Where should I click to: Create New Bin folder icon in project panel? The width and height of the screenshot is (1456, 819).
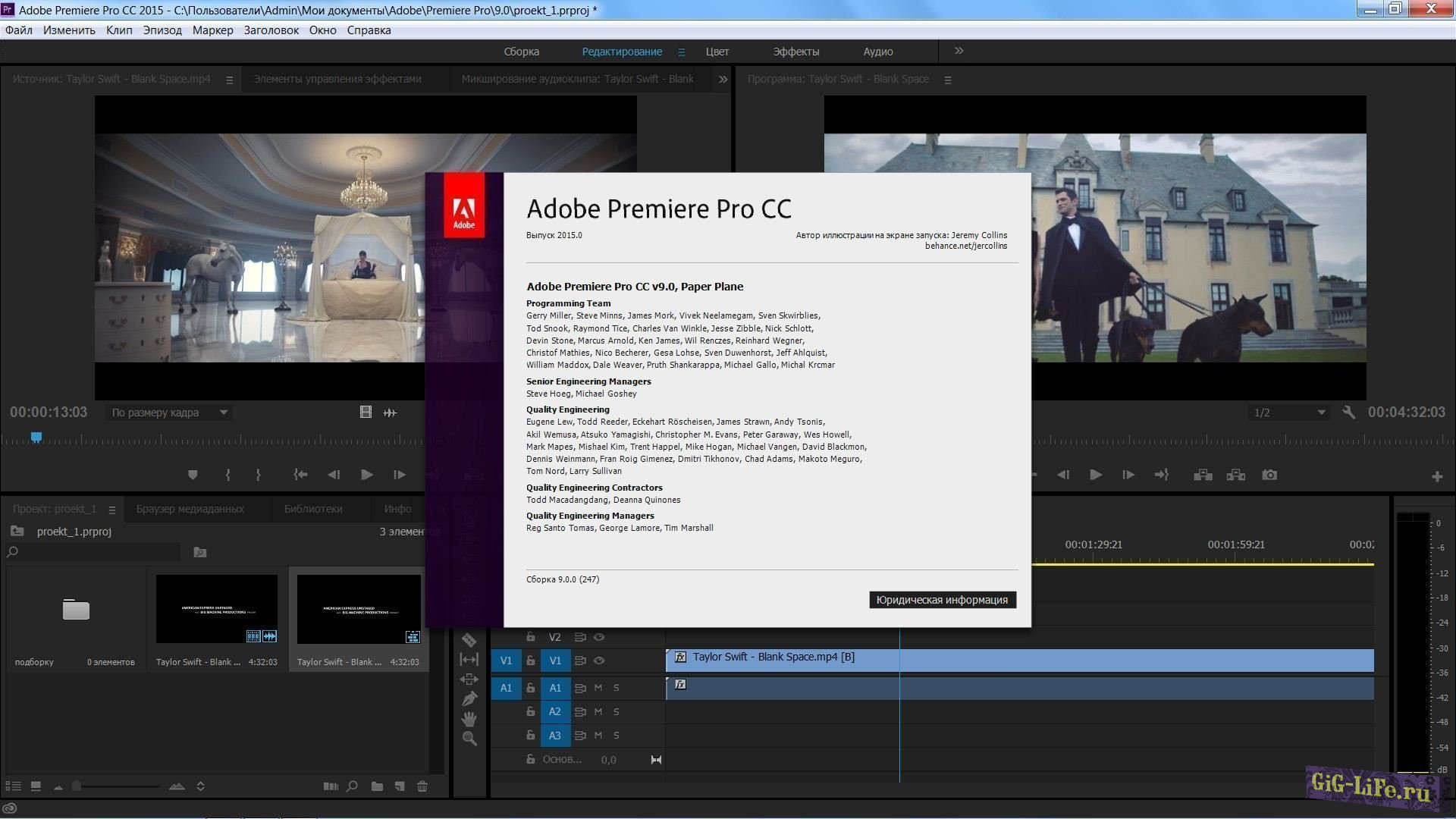[x=377, y=786]
